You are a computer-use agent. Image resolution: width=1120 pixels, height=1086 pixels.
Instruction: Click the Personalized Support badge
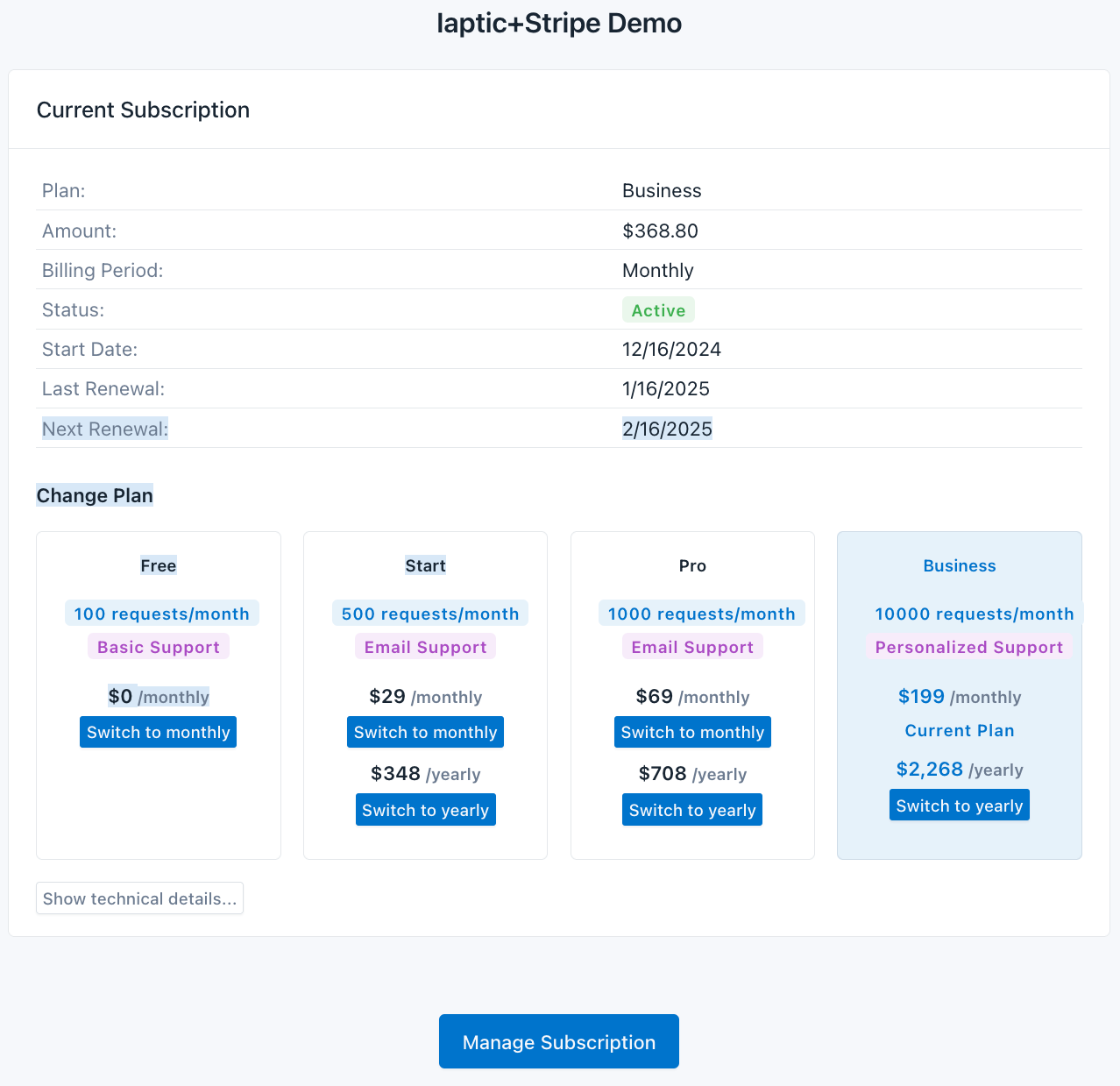968,647
